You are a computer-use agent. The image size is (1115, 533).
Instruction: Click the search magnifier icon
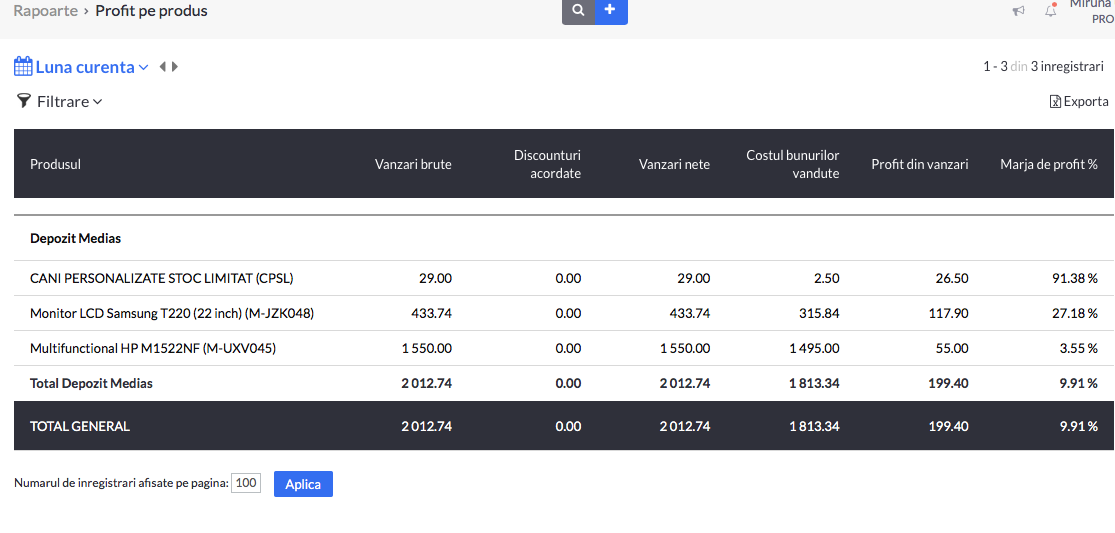[578, 11]
